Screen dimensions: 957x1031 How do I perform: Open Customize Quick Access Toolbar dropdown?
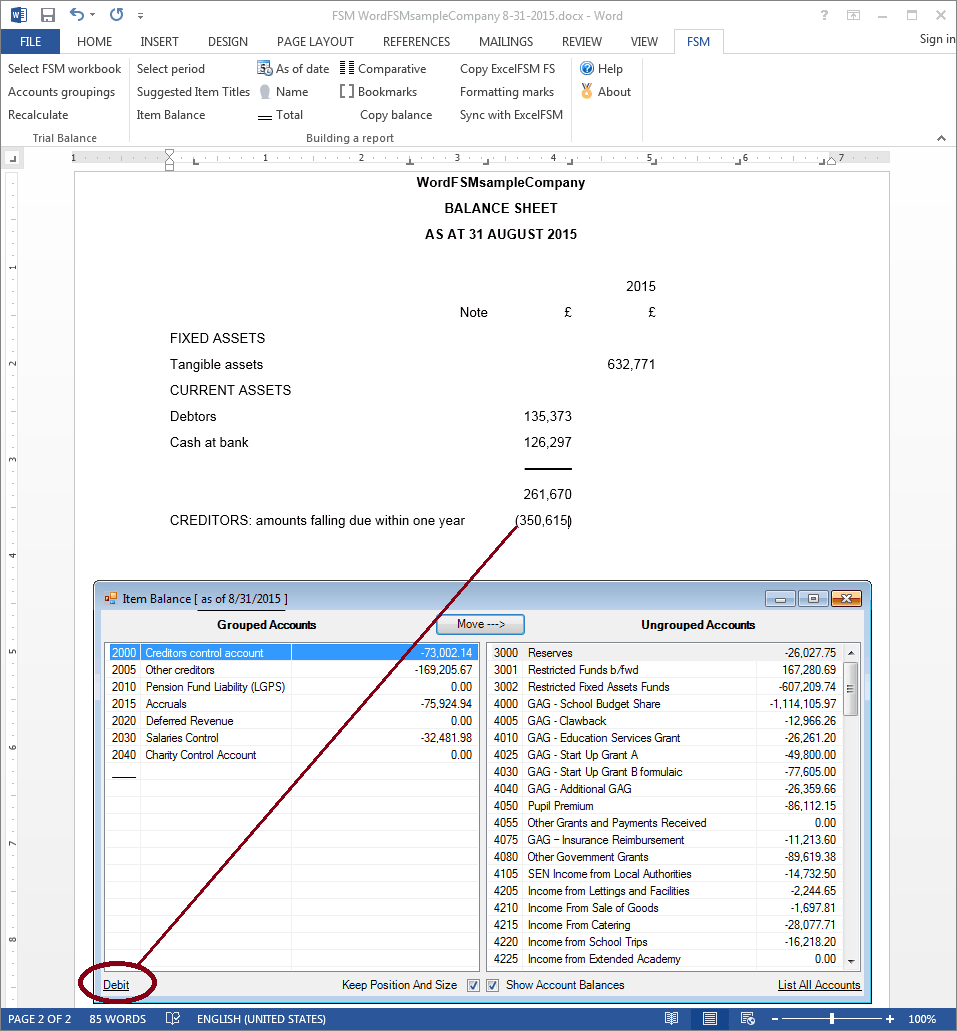point(140,15)
